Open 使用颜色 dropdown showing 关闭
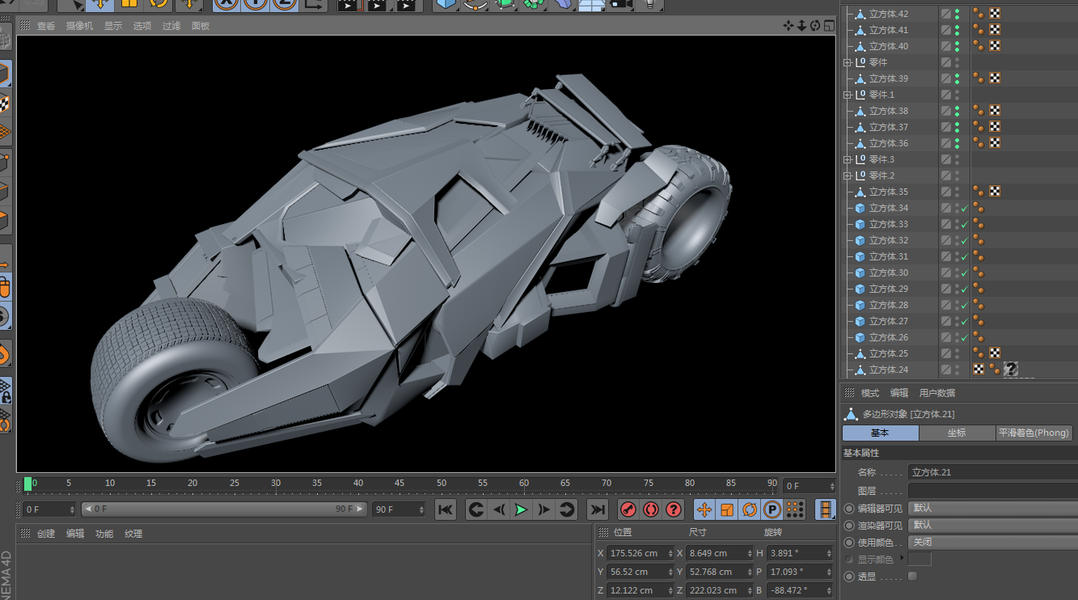The width and height of the screenshot is (1078, 600). click(x=993, y=542)
